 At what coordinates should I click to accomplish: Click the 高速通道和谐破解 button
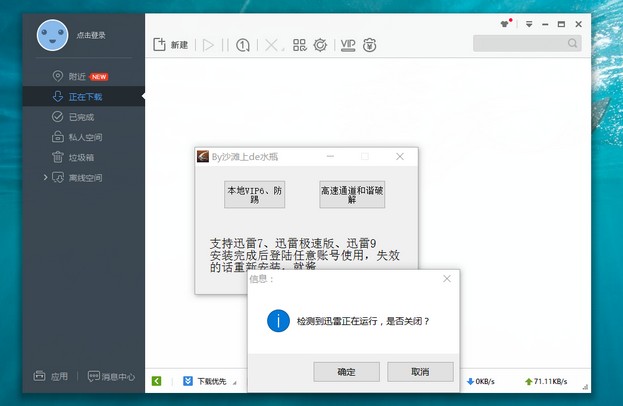coord(352,195)
